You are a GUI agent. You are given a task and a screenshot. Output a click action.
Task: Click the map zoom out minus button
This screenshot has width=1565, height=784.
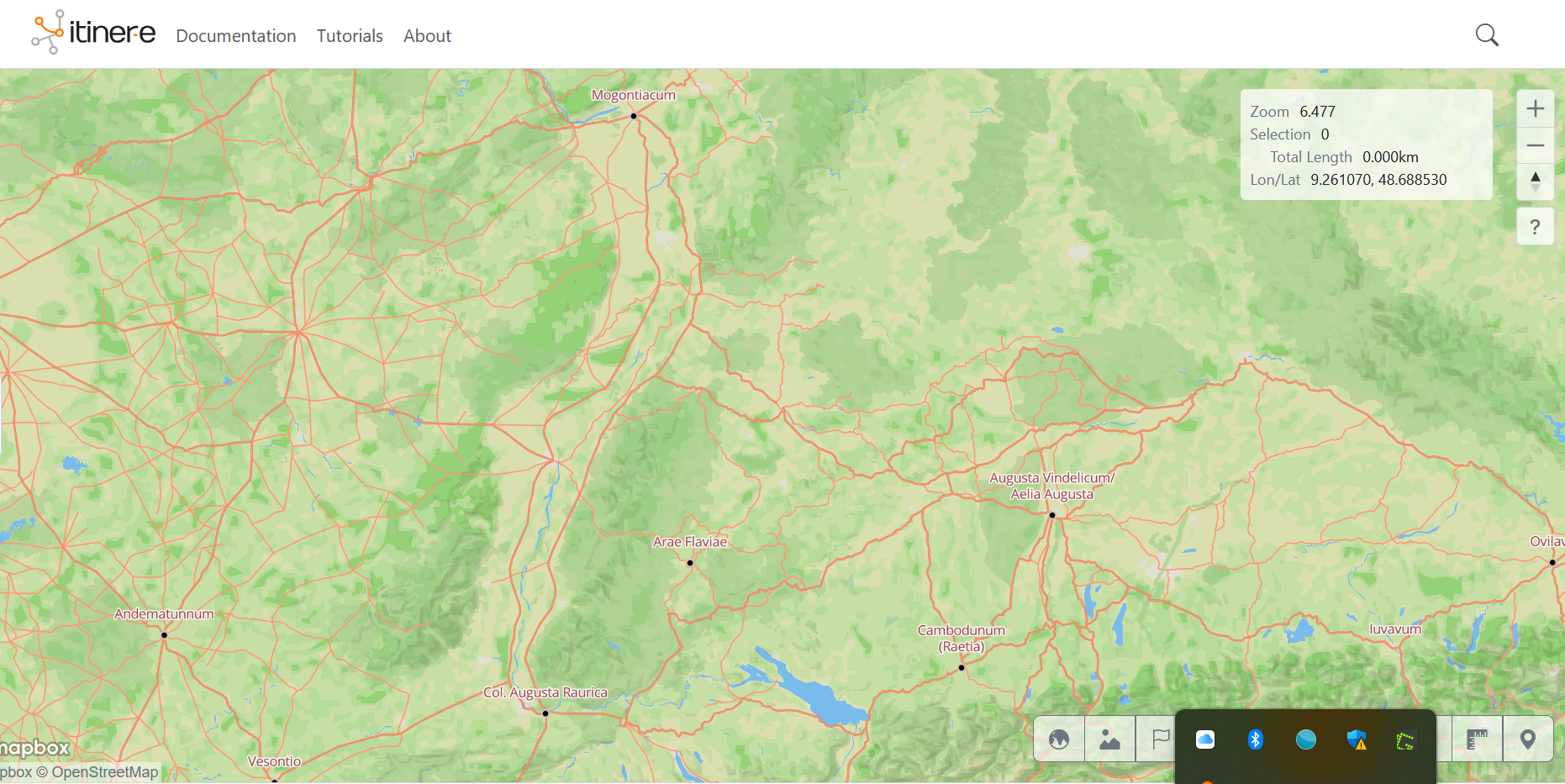(x=1535, y=145)
